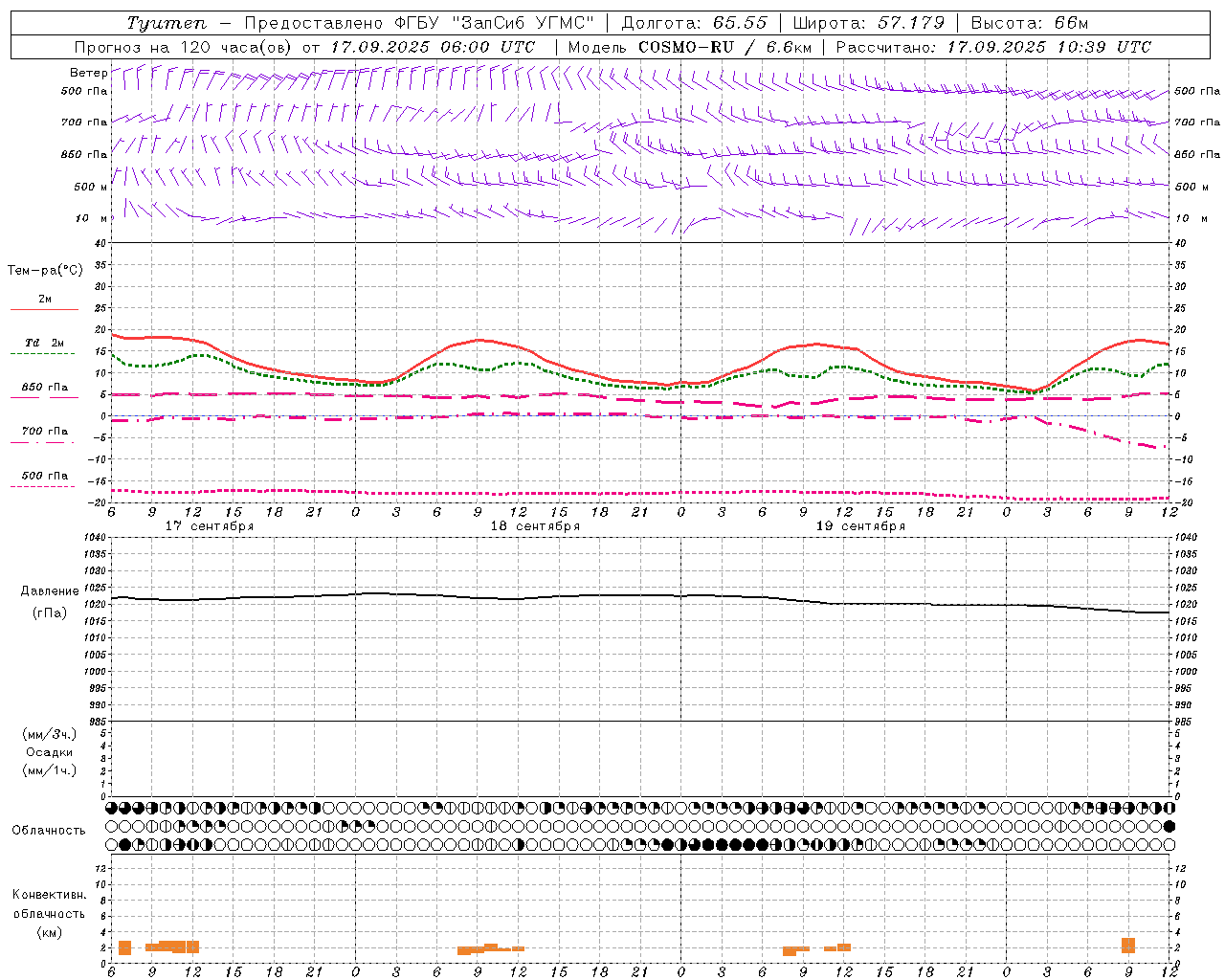Click the Конвективн. label of the convective cloud panel
Image resolution: width=1225 pixels, height=980 pixels.
pyautogui.click(x=49, y=895)
